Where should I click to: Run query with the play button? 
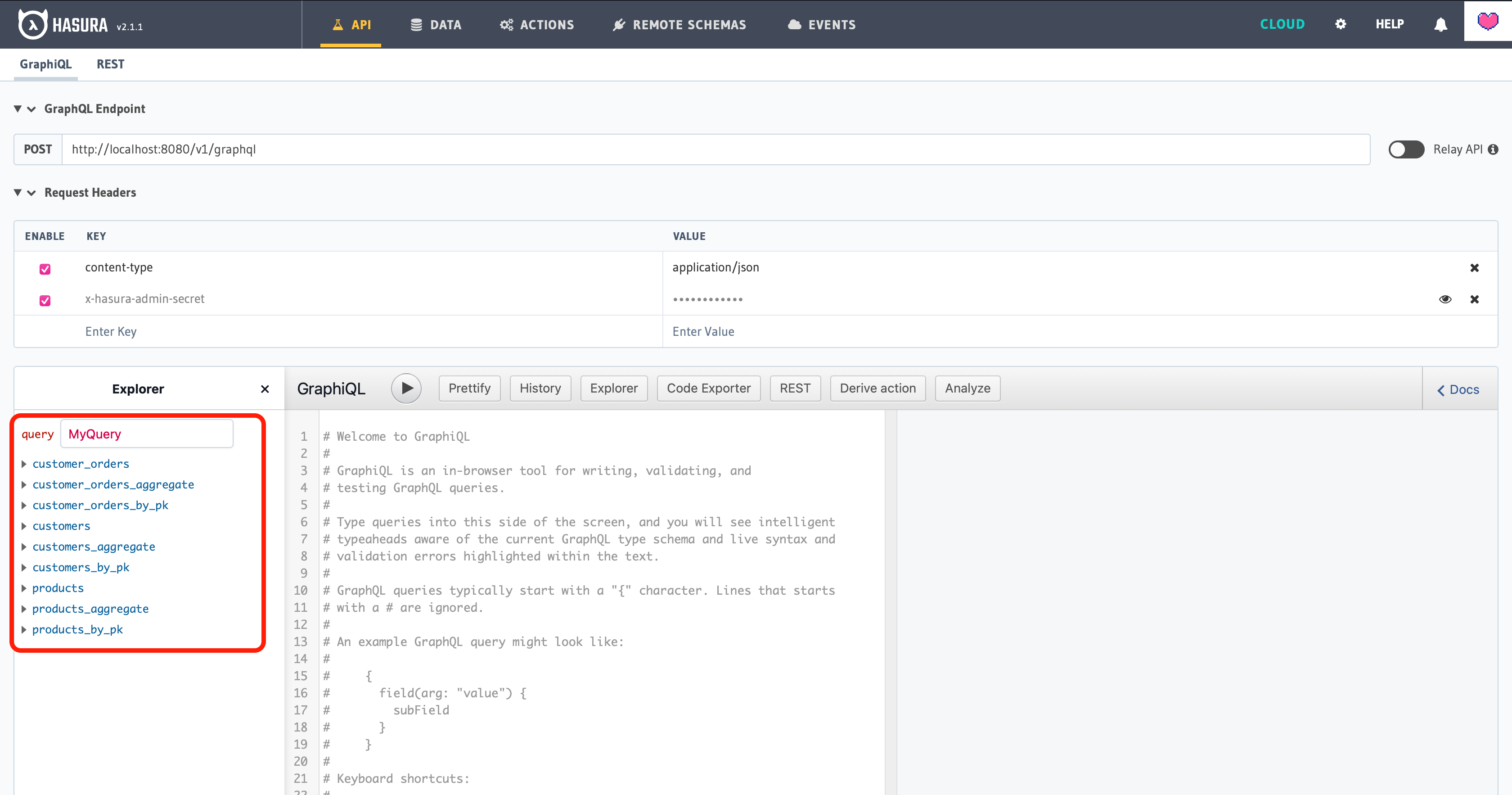(x=406, y=388)
